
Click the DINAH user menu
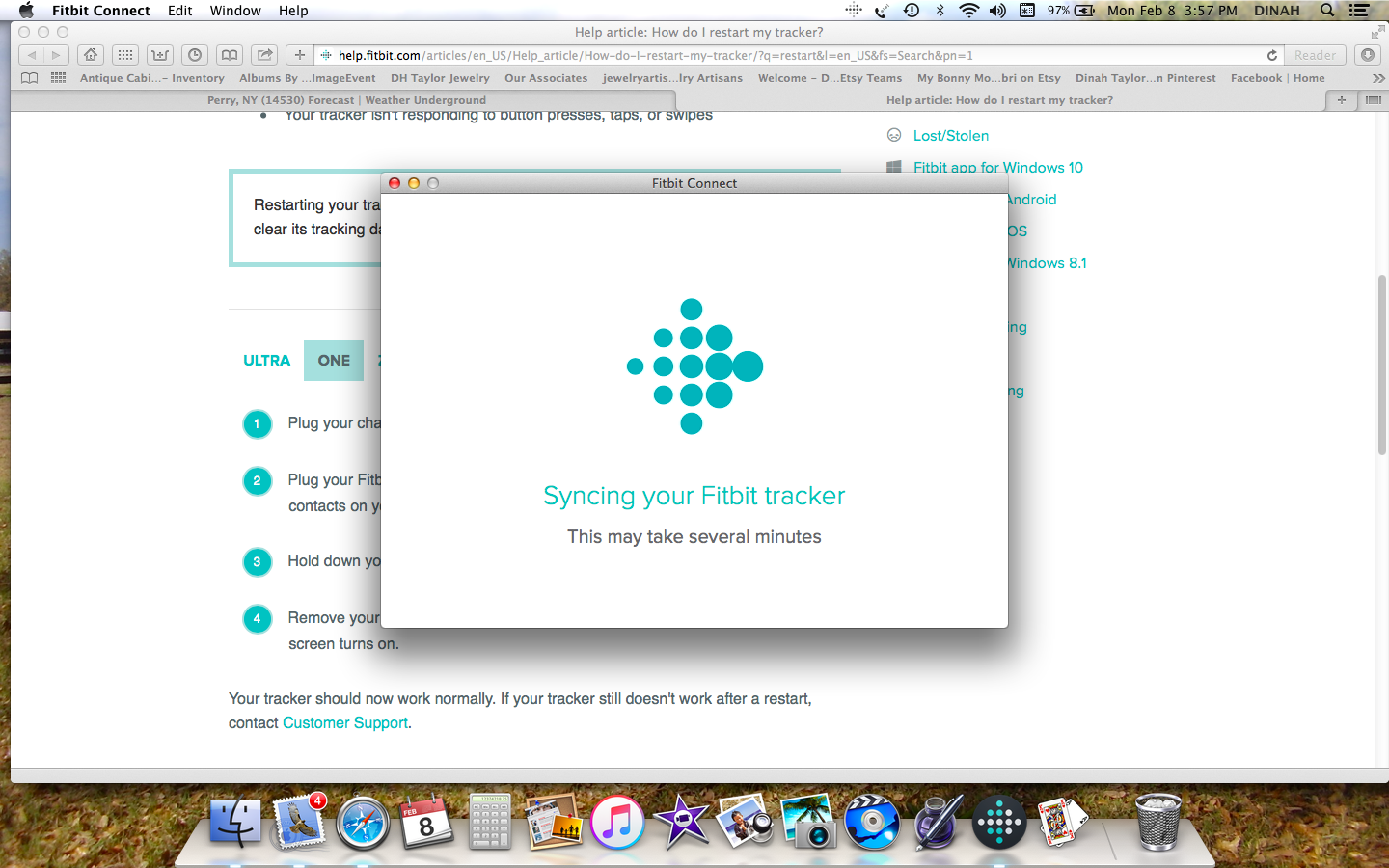(x=1277, y=11)
